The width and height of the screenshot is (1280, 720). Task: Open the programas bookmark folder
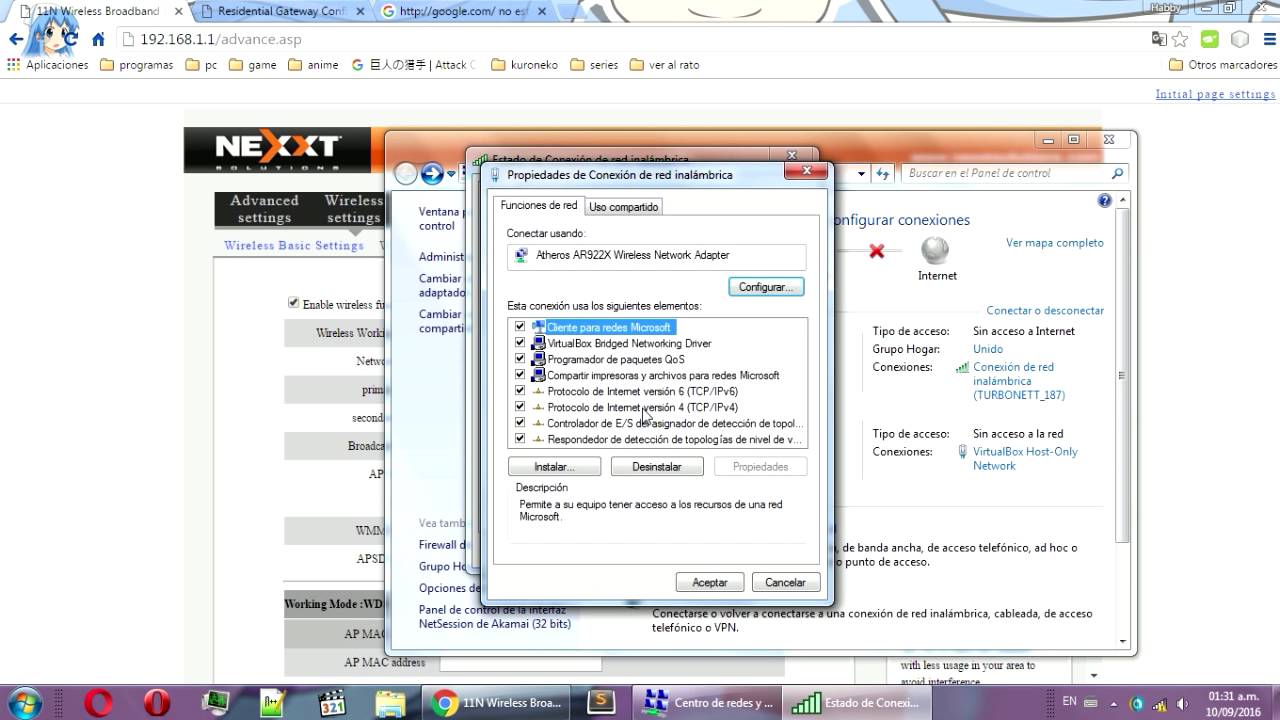137,65
